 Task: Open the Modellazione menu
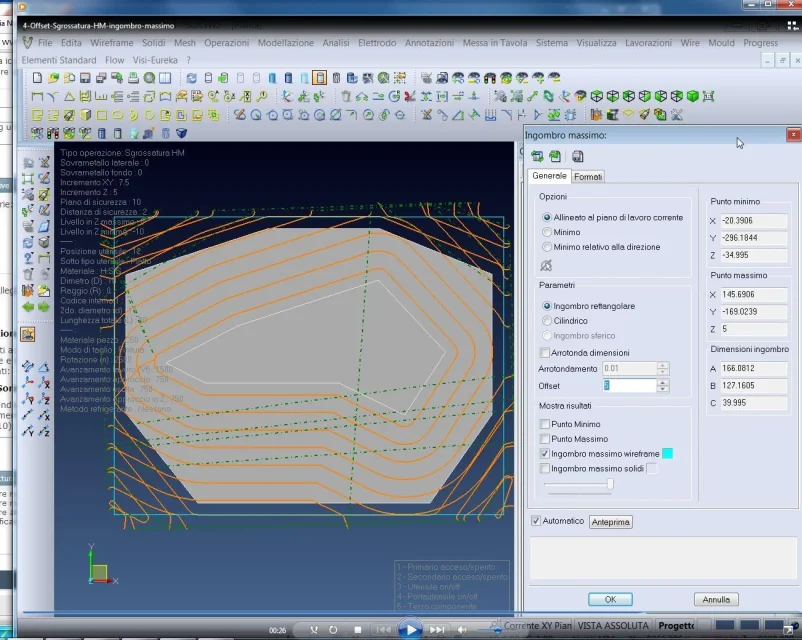[285, 43]
